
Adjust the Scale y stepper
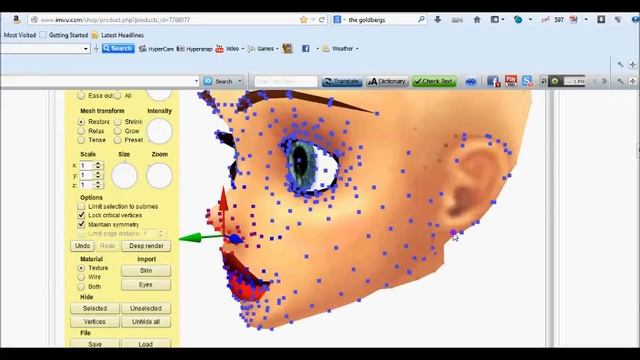point(98,175)
